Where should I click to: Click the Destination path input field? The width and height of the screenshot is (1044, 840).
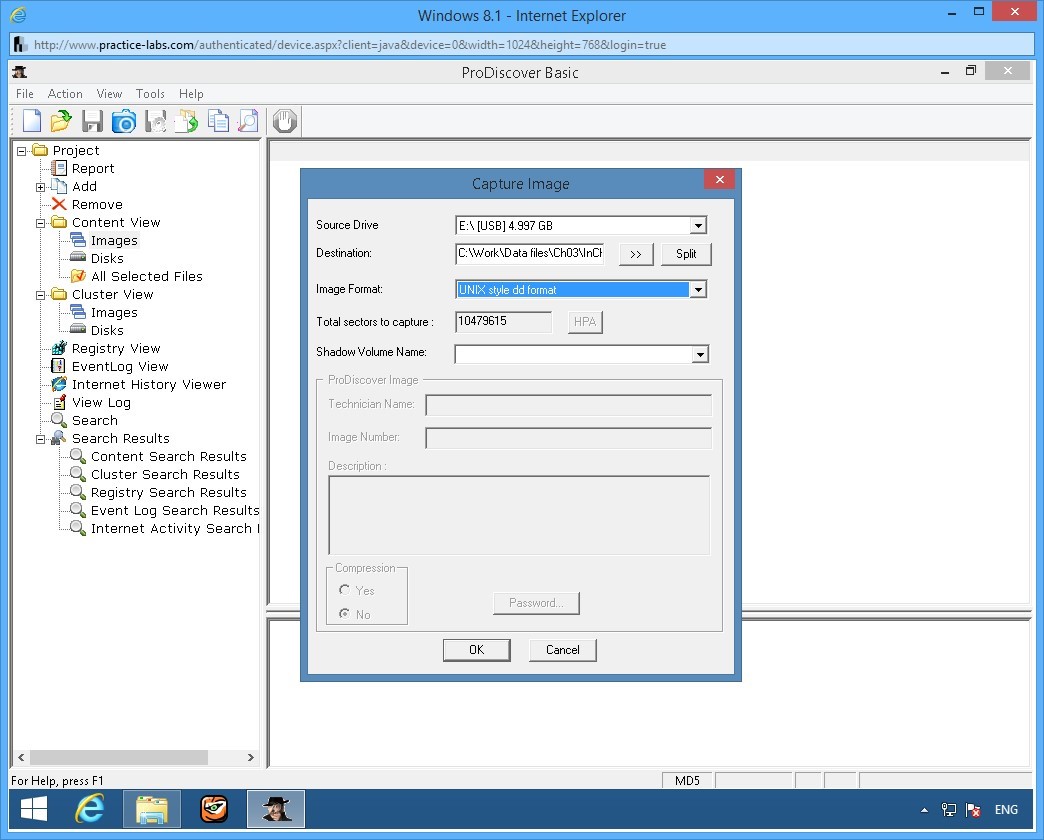530,254
